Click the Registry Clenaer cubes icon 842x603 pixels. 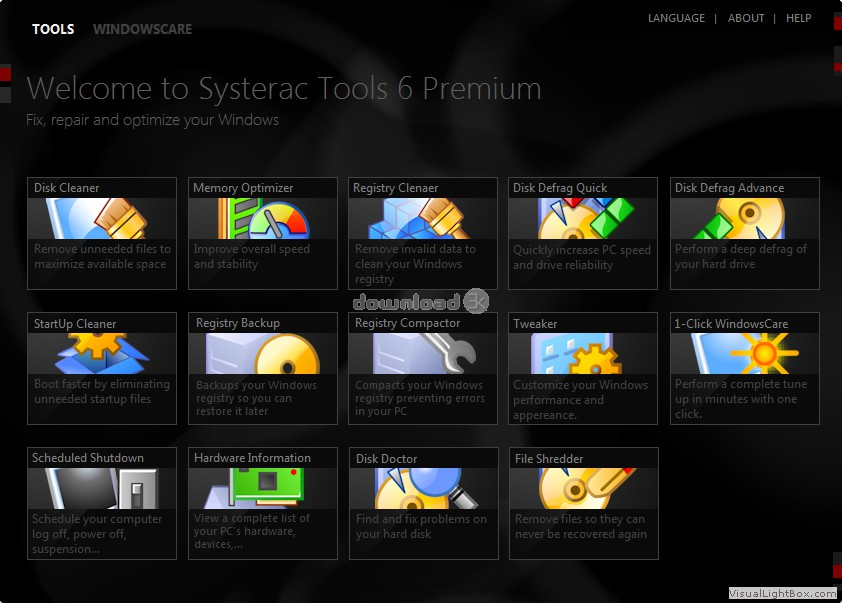tap(419, 219)
